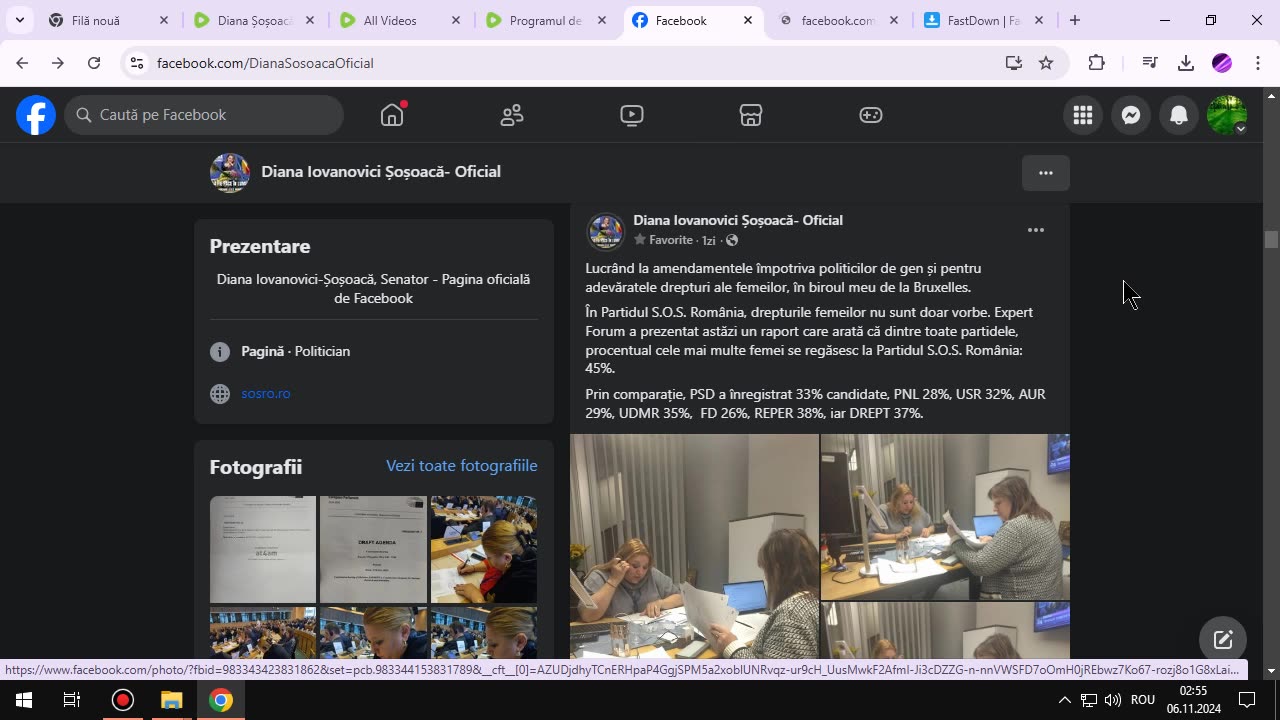1280x720 pixels.
Task: Close the active Facebook tab
Action: pos(748,20)
